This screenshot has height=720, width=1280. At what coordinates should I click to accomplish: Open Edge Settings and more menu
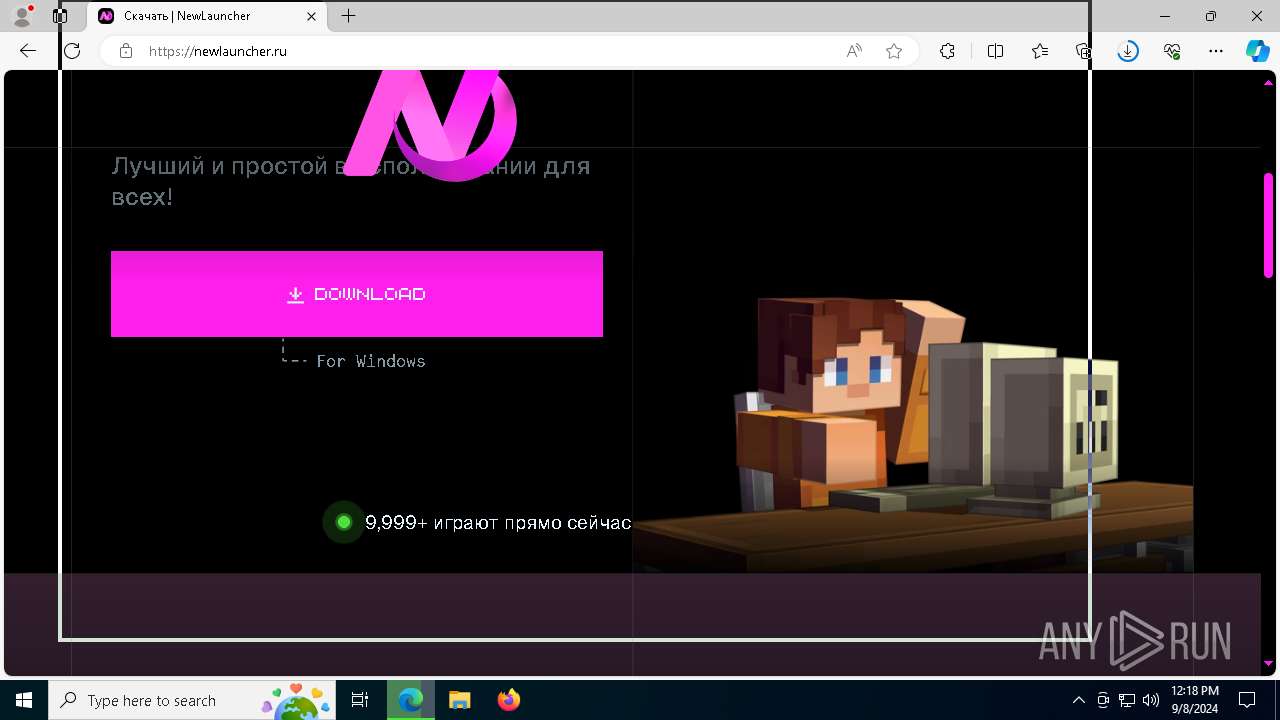(1216, 51)
